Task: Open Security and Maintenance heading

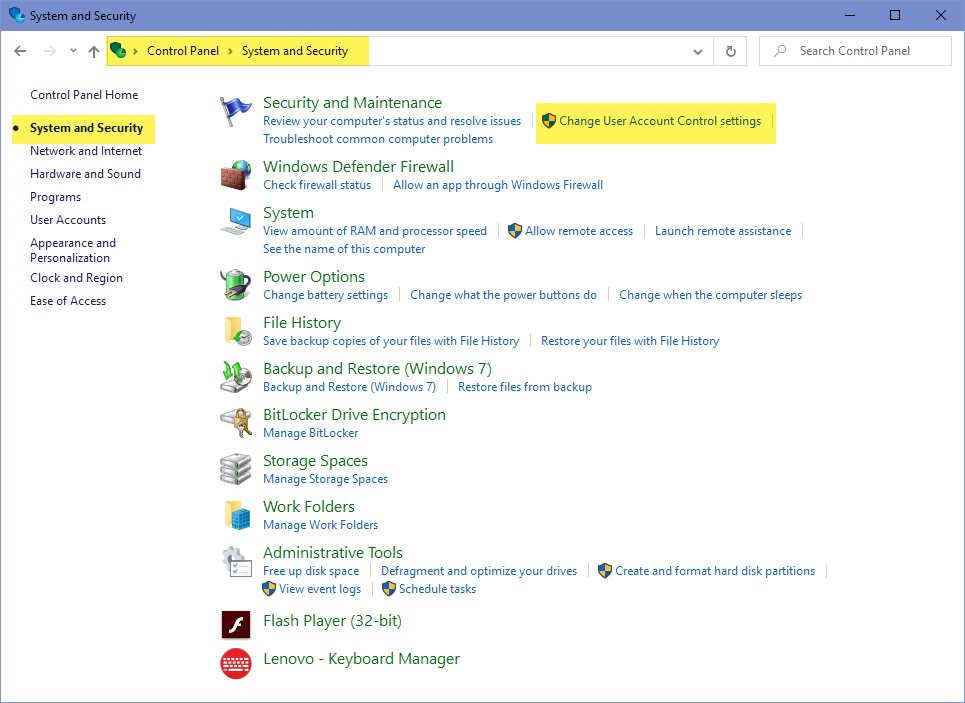Action: pyautogui.click(x=353, y=103)
